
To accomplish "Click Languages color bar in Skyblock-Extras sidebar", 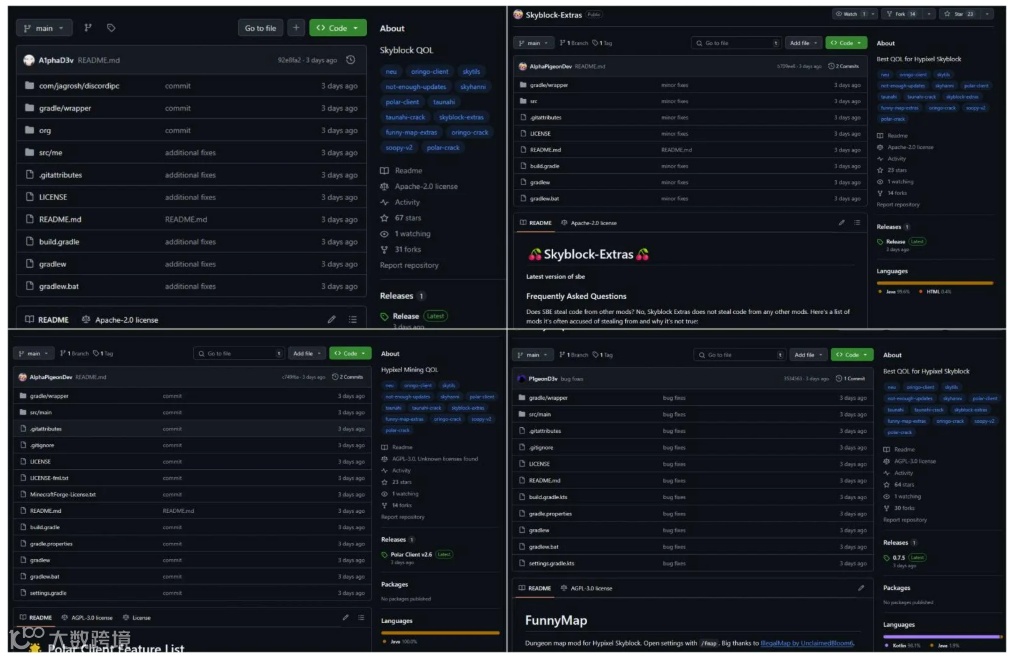I will (935, 282).
